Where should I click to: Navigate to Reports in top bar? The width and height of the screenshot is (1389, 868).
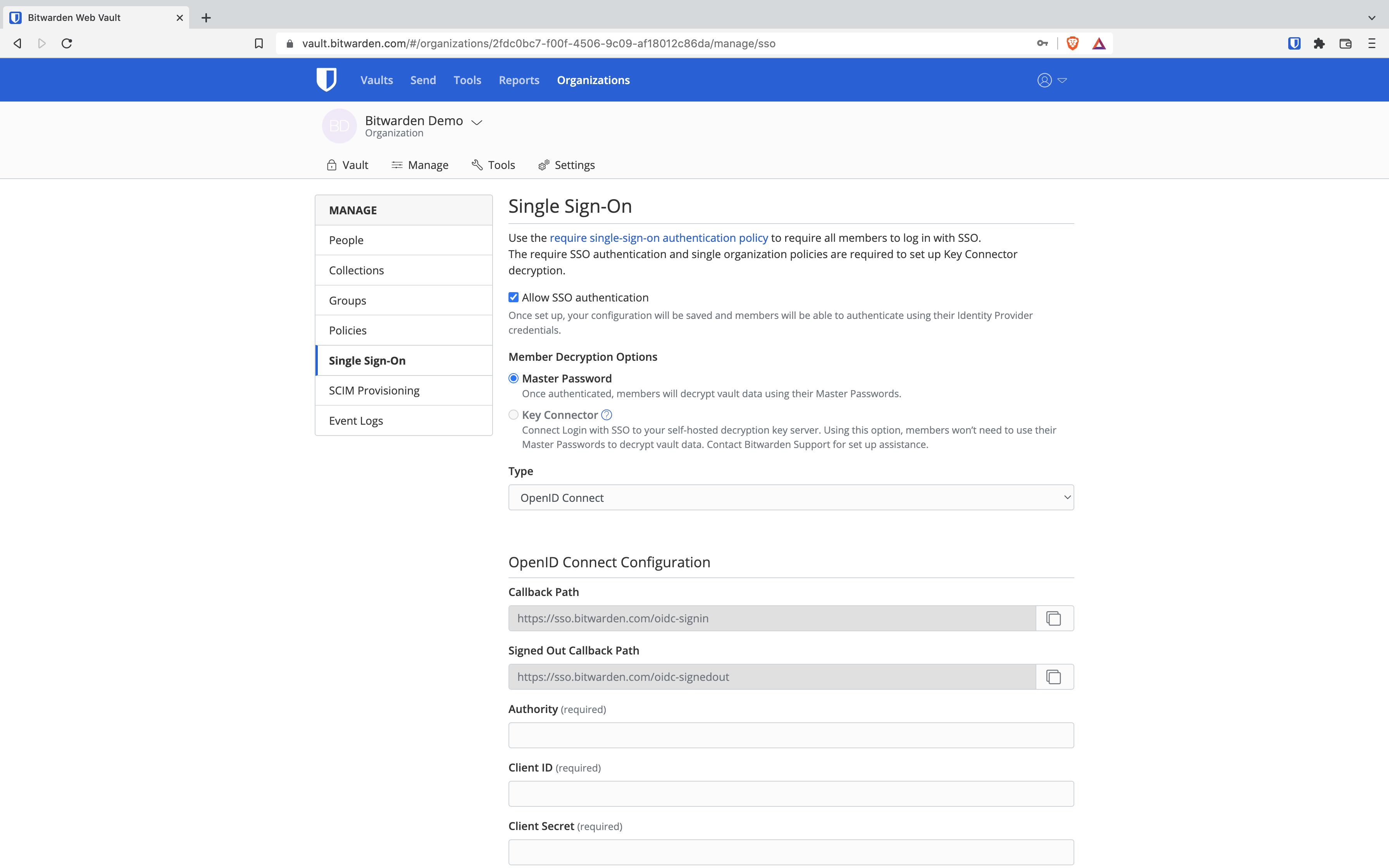pos(519,80)
